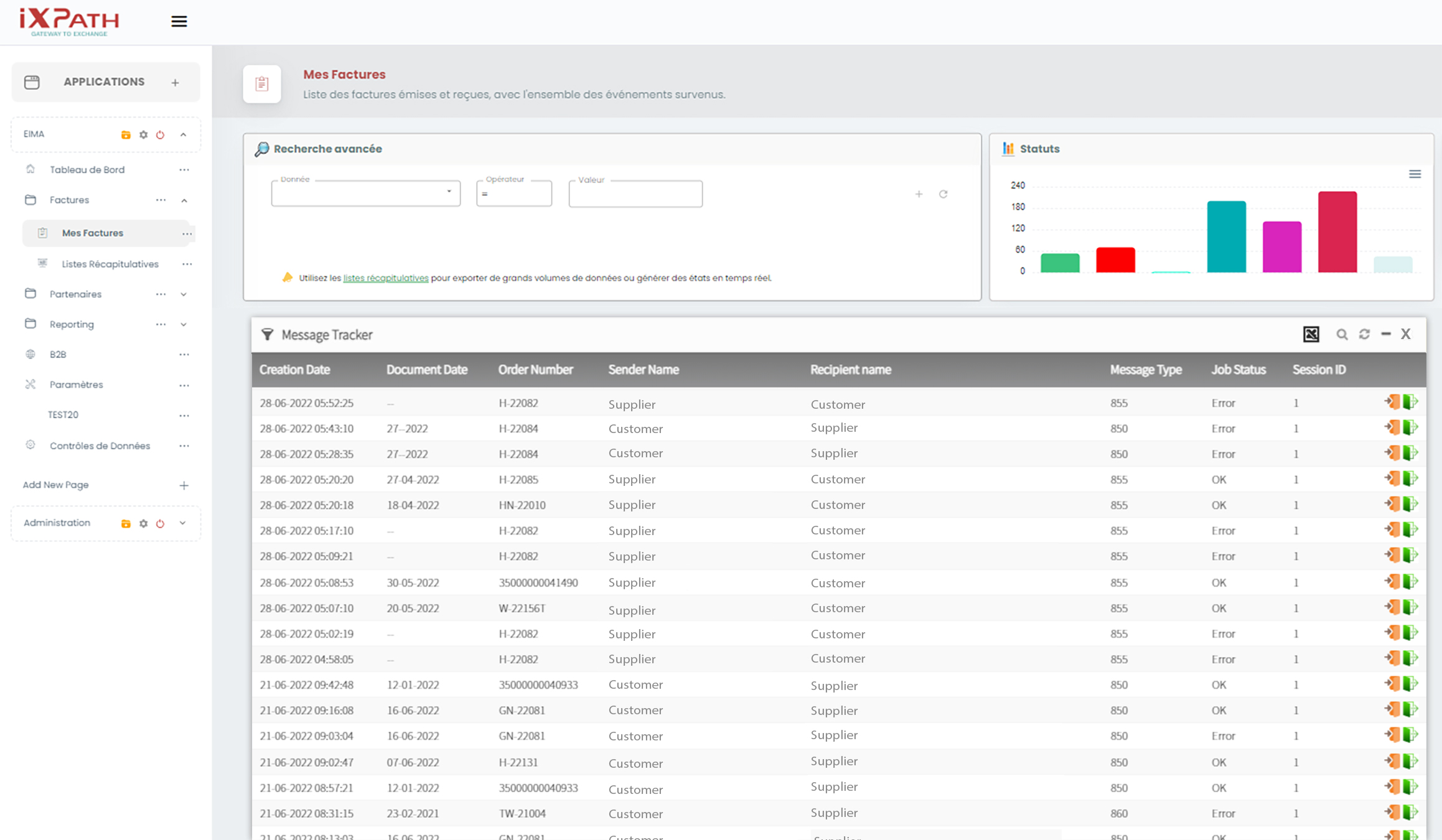The height and width of the screenshot is (840, 1442).
Task: Go to Tableau de Bord
Action: click(87, 170)
